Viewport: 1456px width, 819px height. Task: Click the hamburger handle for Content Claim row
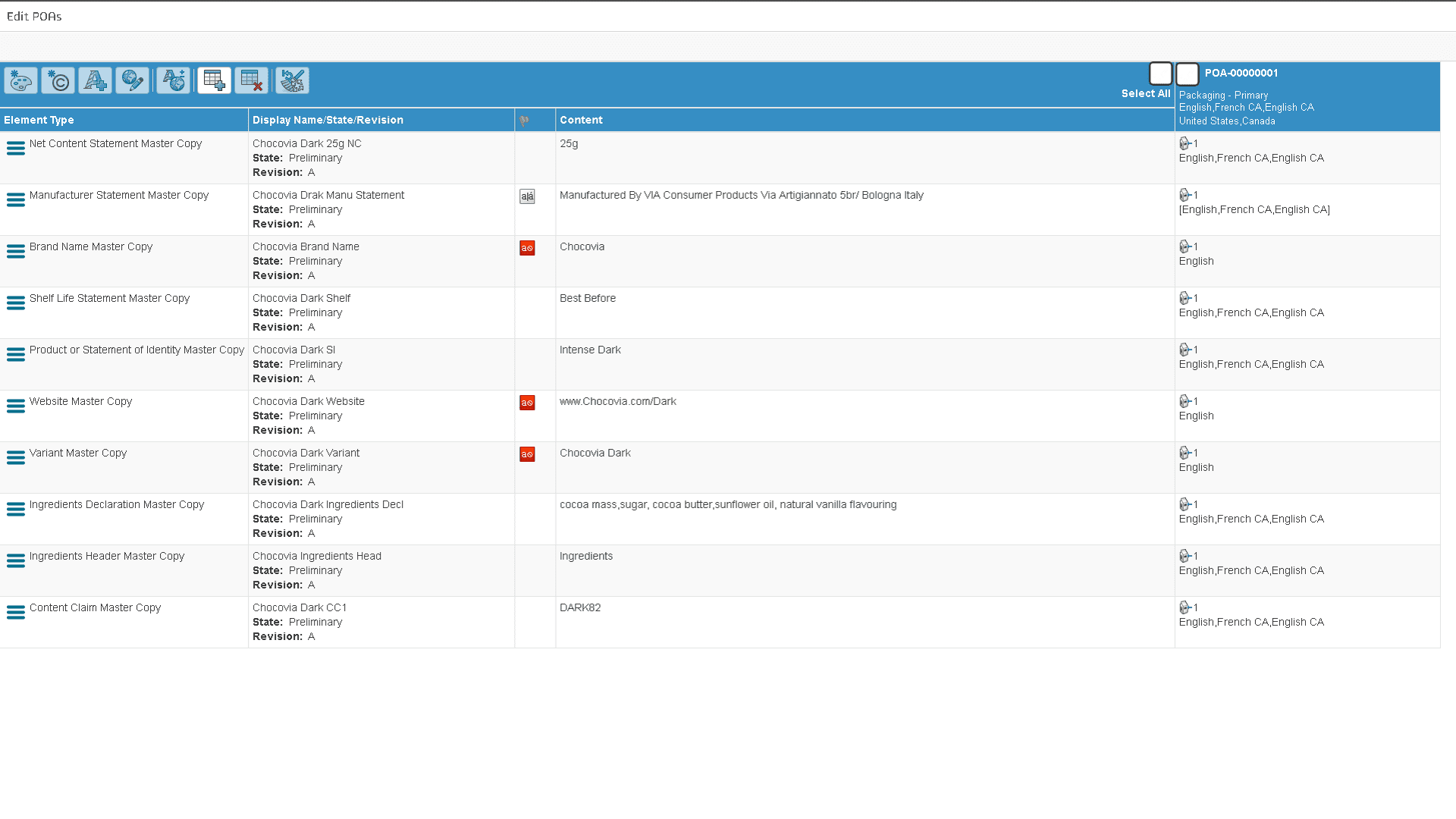(15, 613)
